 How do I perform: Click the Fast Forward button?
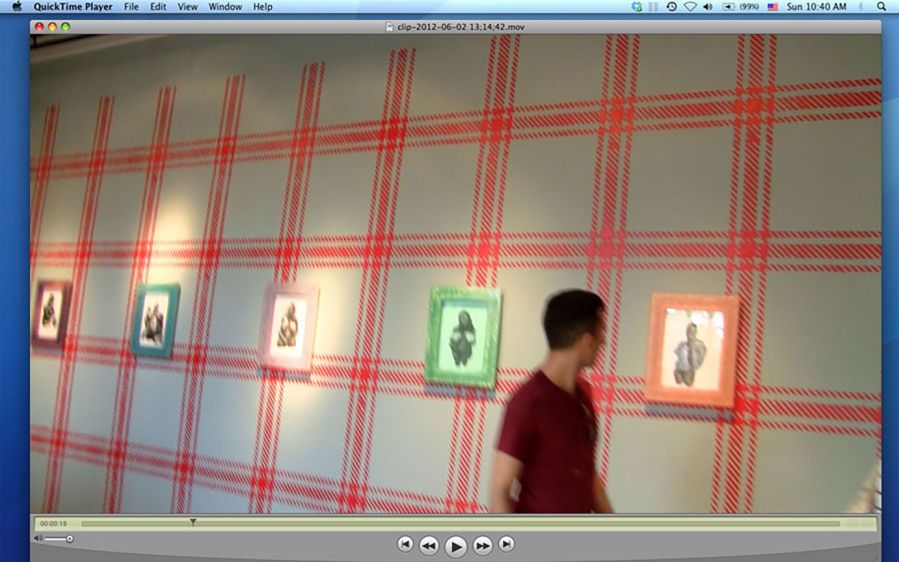482,545
